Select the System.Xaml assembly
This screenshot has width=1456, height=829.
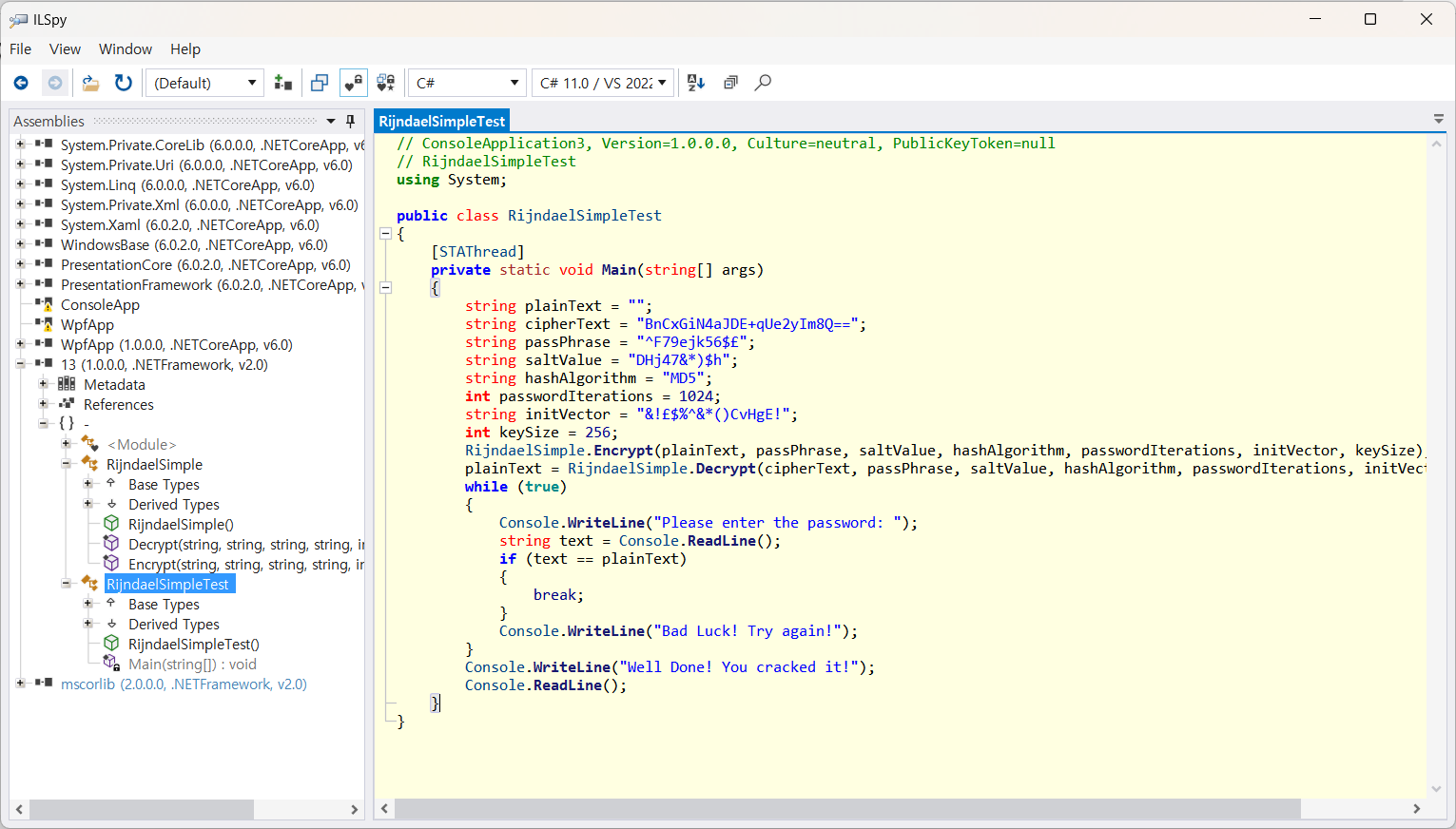(190, 225)
